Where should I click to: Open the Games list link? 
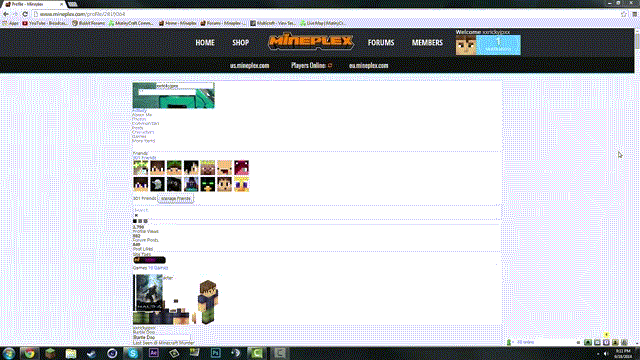158,268
